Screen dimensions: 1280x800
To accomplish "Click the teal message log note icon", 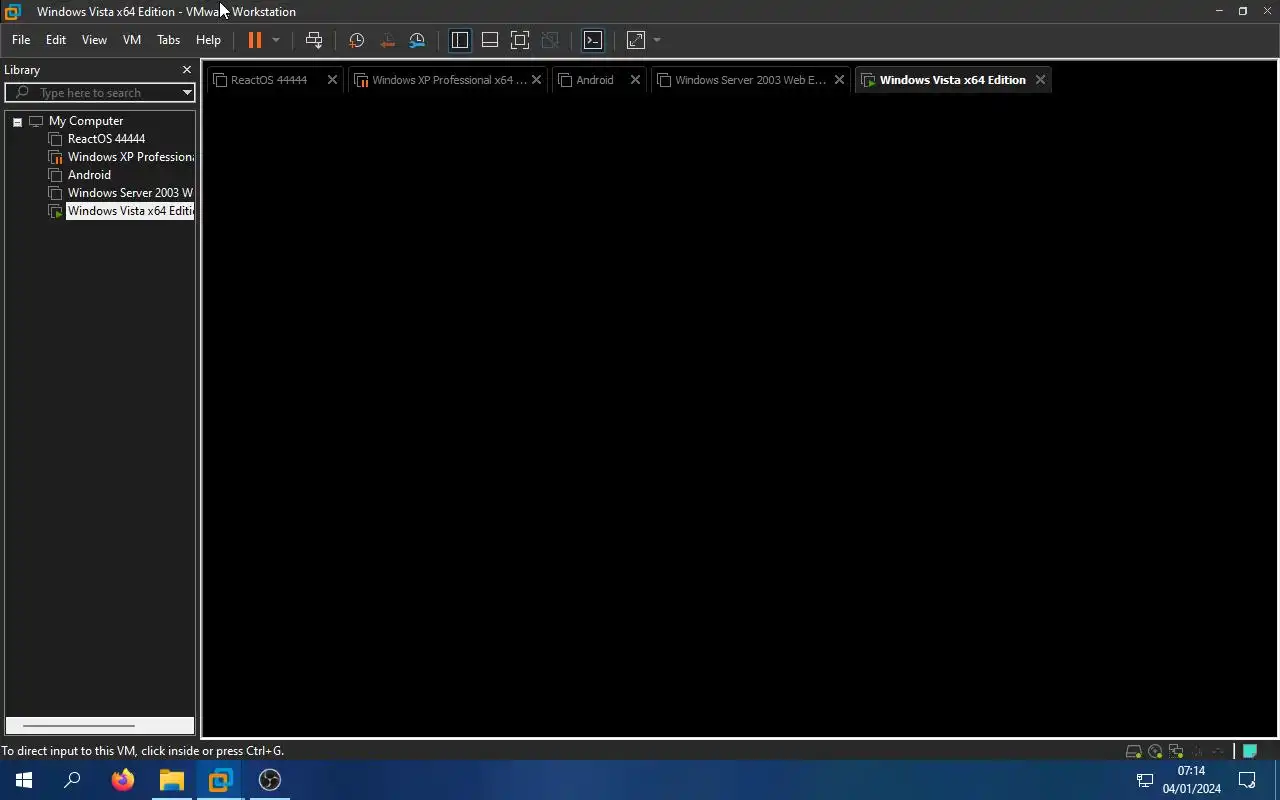I will [1250, 751].
